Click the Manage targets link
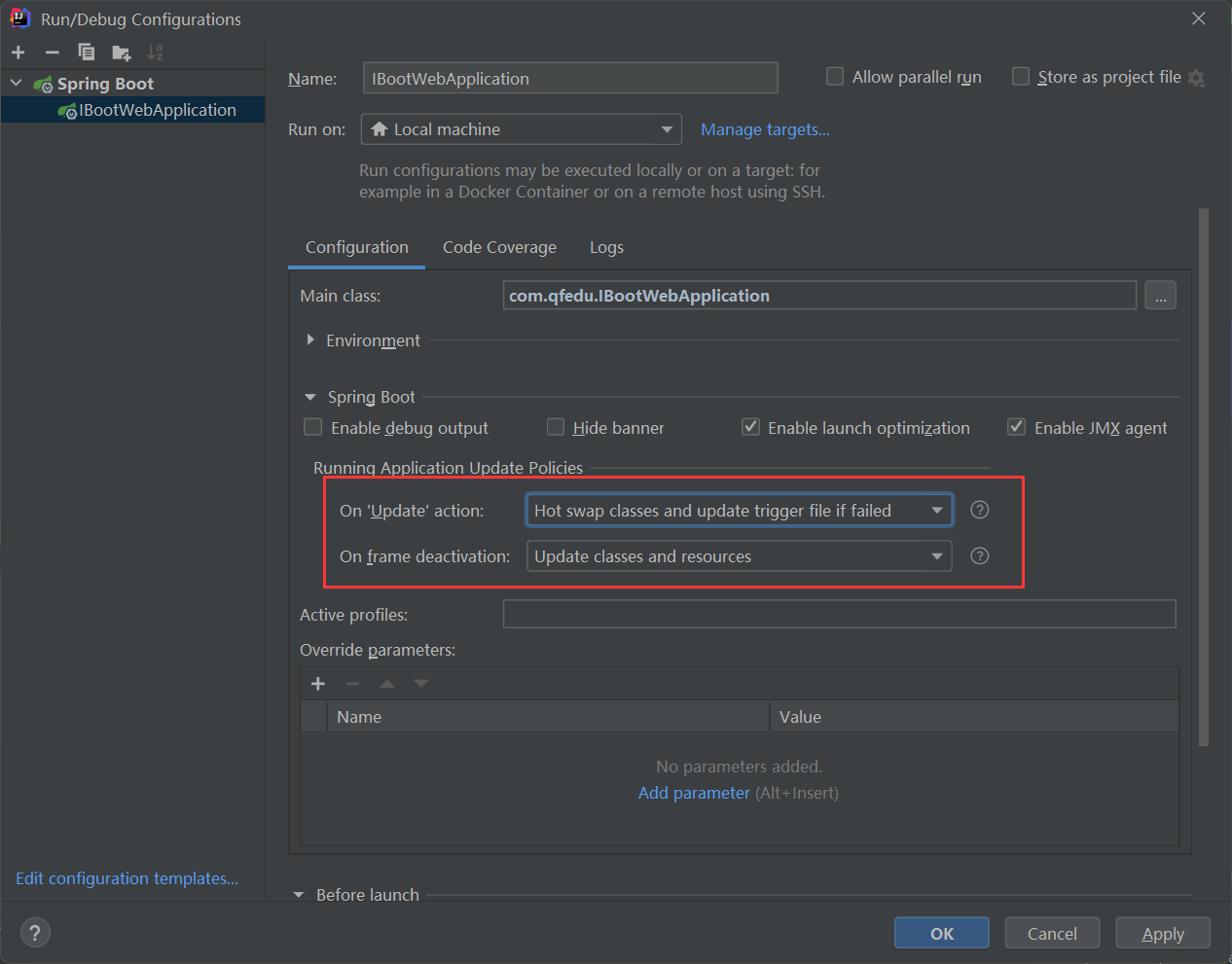Viewport: 1232px width, 964px height. point(765,129)
